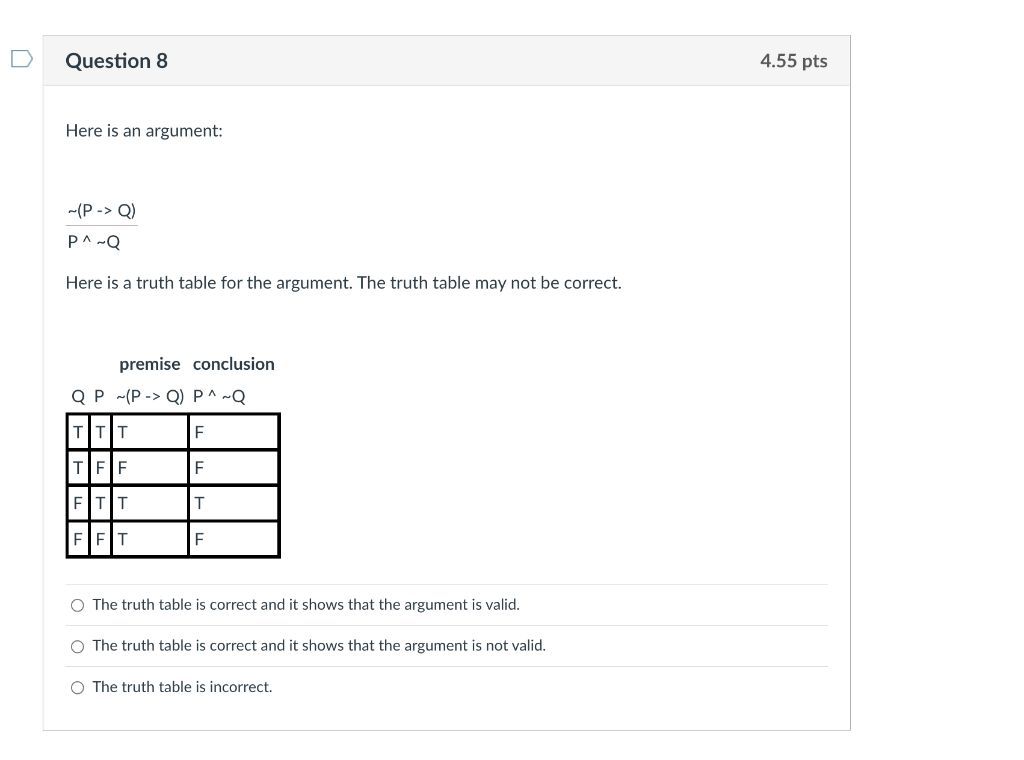Select 'The truth table is correct and valid' option
This screenshot has height=760, width=1024.
pyautogui.click(x=77, y=604)
